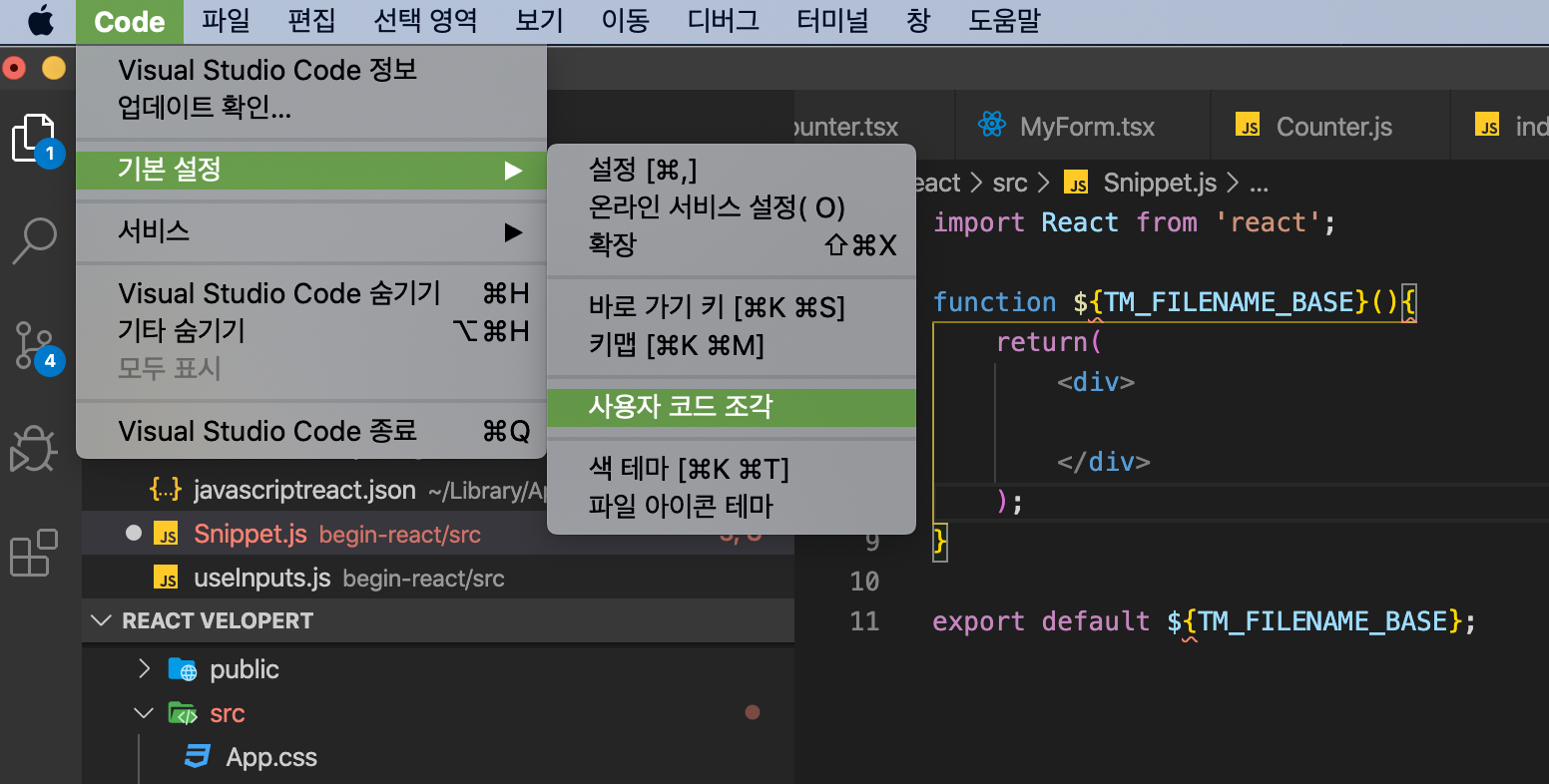1549x784 pixels.
Task: Click the JS icon in Snippet.js breadcrumb
Action: pyautogui.click(x=1076, y=185)
